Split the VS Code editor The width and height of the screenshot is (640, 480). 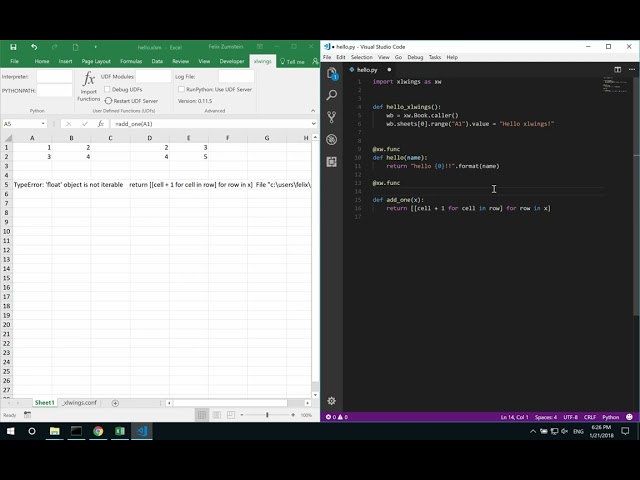(x=618, y=70)
